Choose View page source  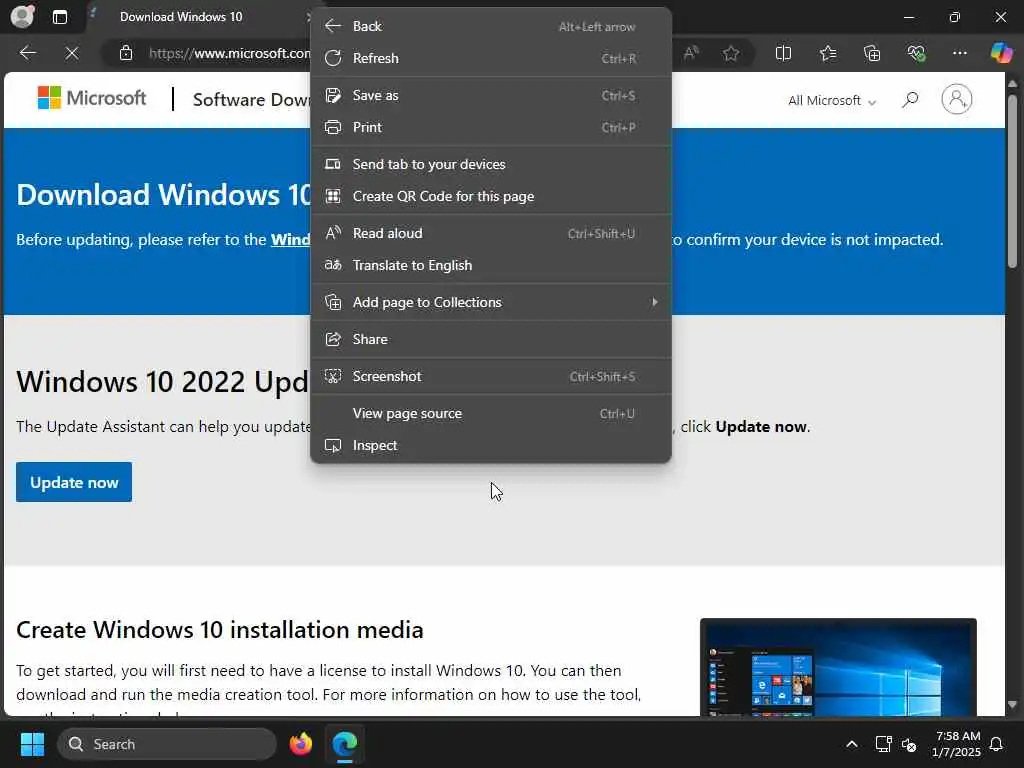pos(490,414)
